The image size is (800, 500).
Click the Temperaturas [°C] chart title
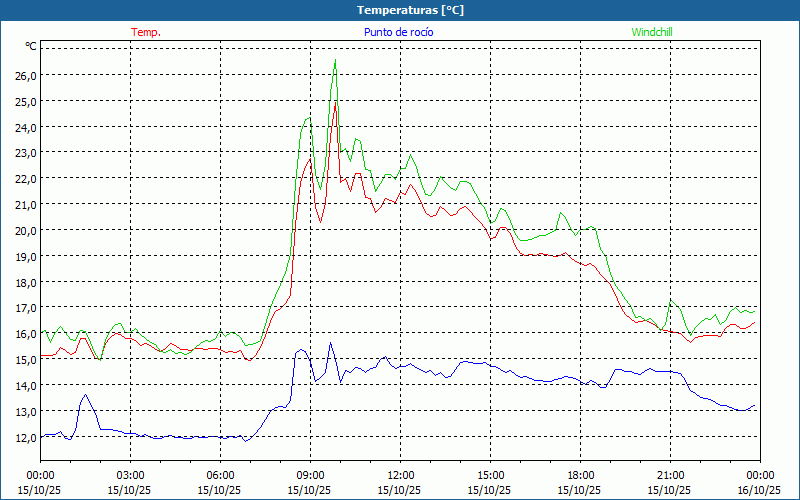point(410,9)
